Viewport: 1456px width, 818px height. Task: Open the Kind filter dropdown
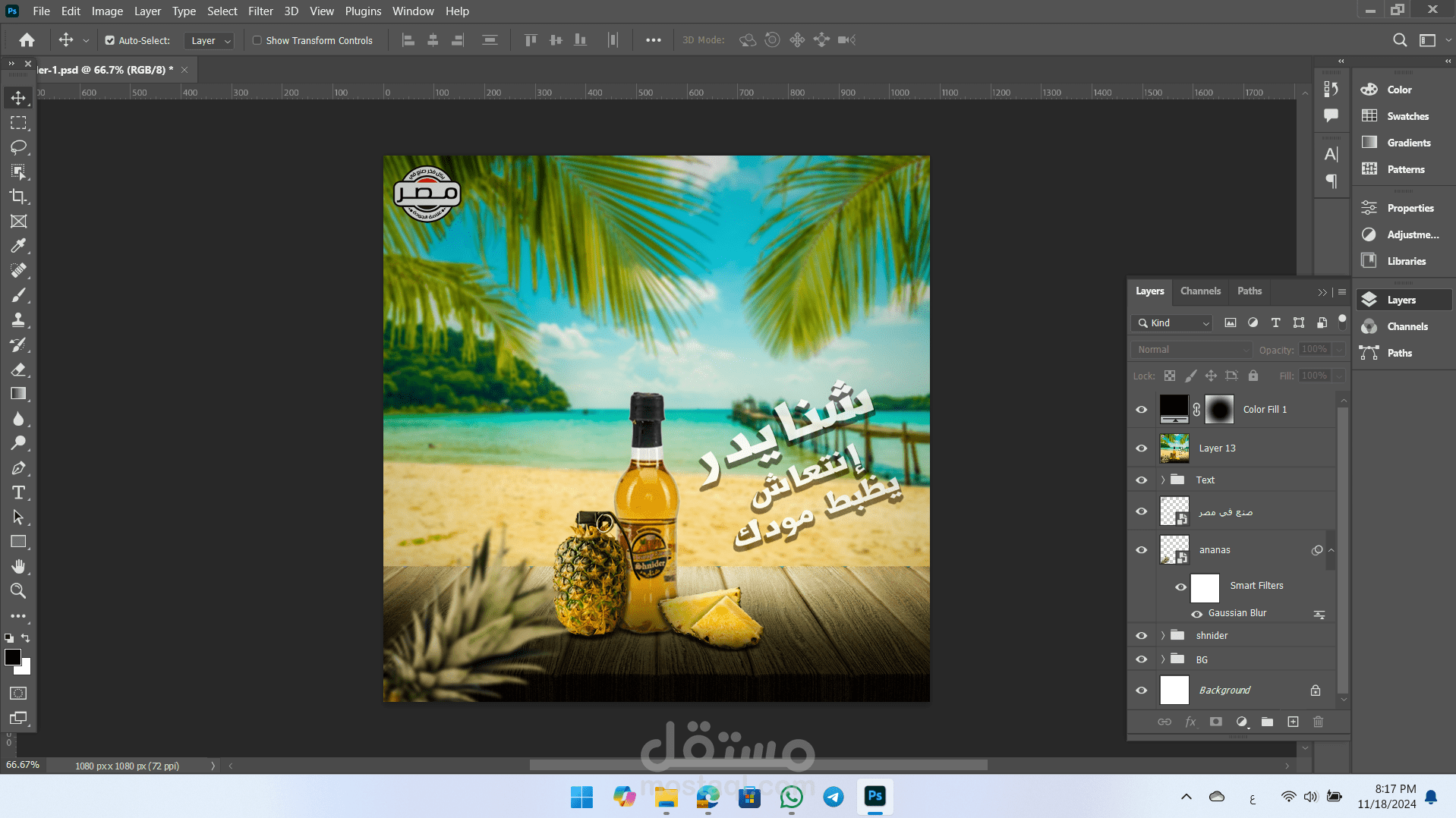pyautogui.click(x=1172, y=323)
